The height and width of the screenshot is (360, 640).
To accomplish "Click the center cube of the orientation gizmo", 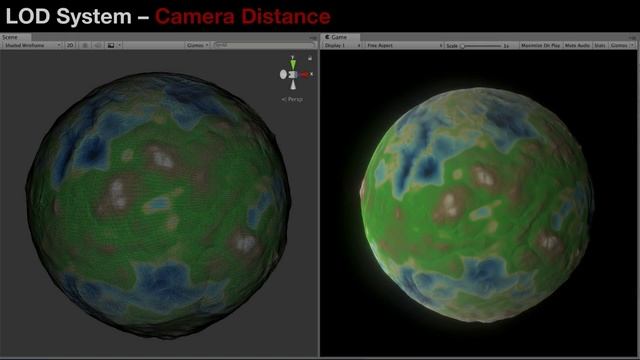I will point(293,74).
